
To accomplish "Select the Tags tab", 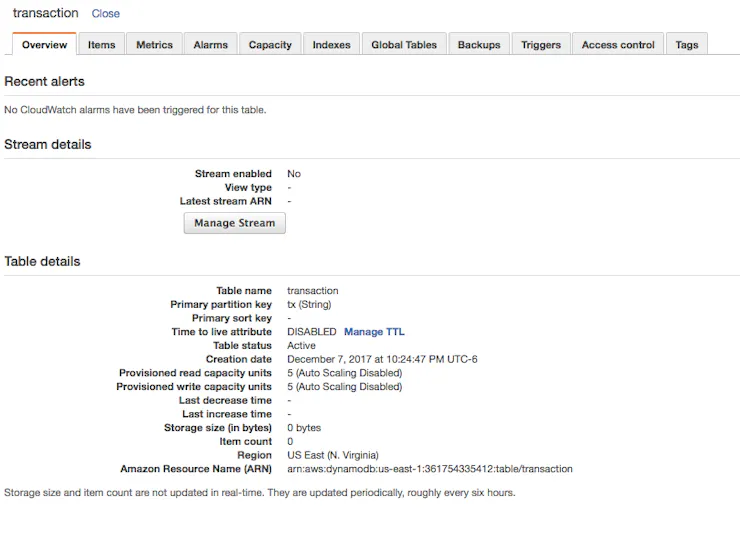I will click(687, 44).
